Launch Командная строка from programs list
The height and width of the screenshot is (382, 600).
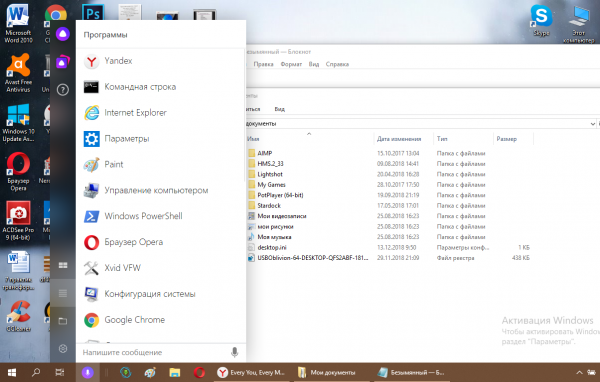point(161,87)
